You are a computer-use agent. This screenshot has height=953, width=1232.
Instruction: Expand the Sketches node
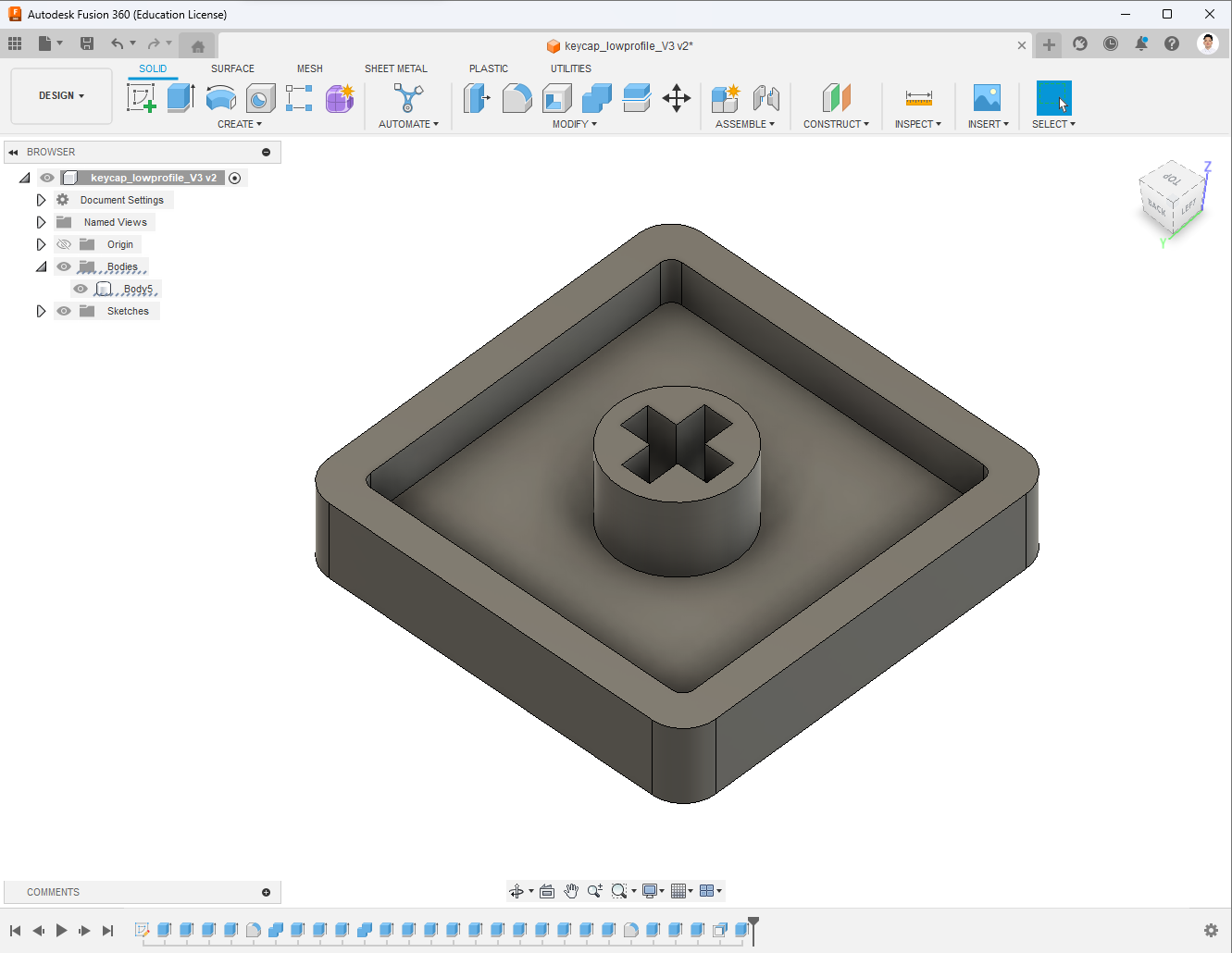click(x=41, y=311)
